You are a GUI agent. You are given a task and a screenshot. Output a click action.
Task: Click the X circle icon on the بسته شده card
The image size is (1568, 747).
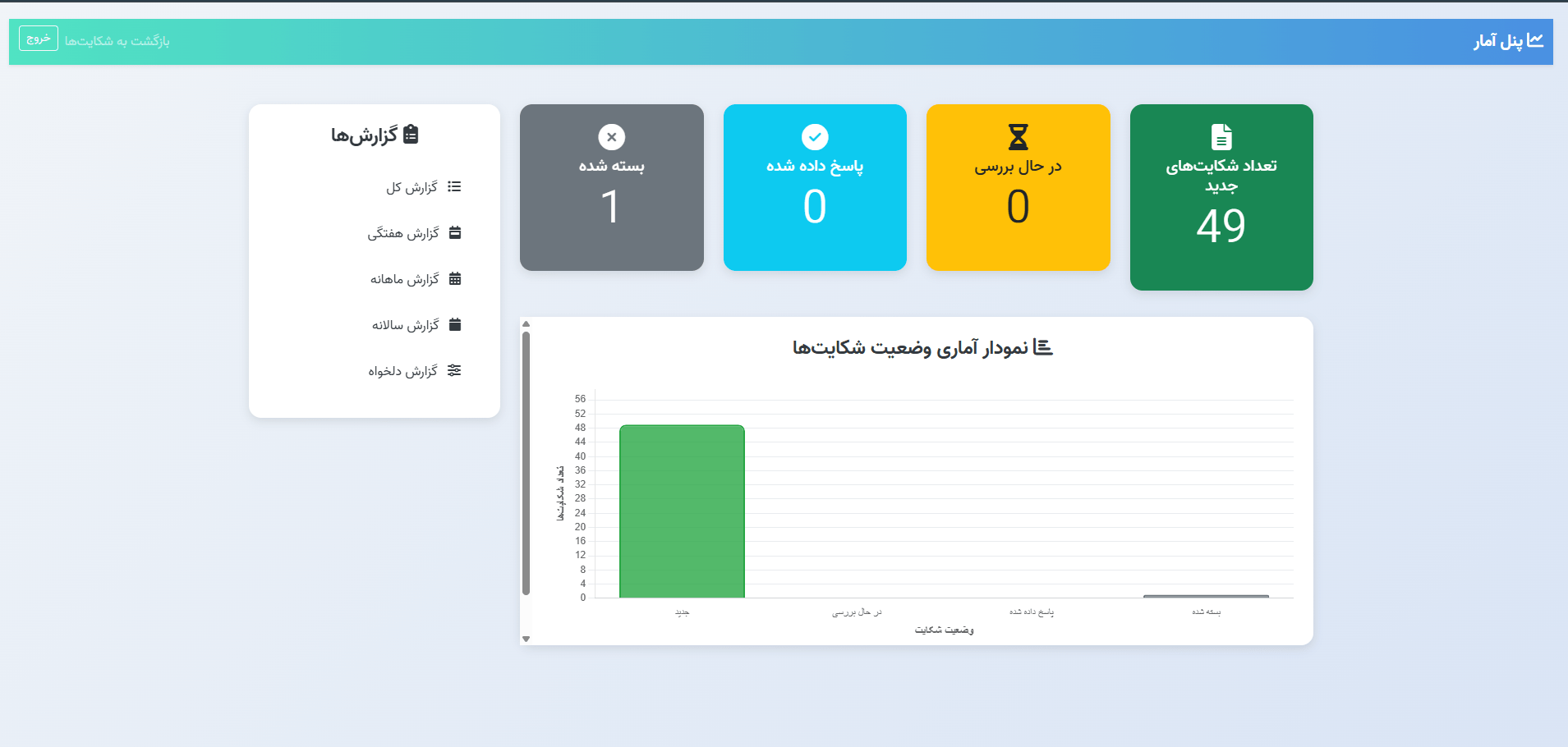tap(611, 137)
